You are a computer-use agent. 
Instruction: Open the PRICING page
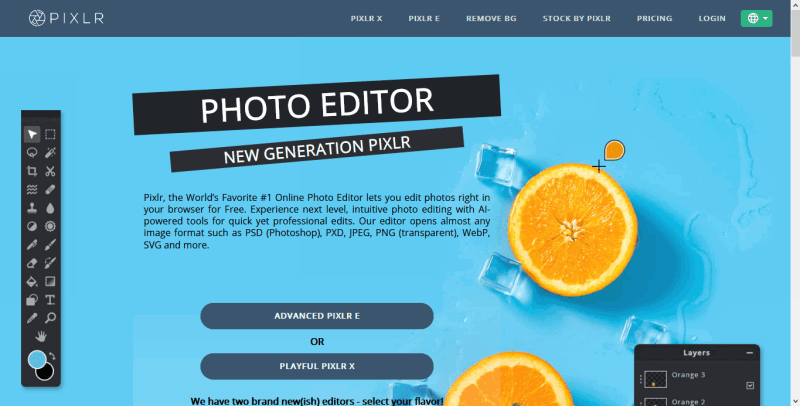655,18
